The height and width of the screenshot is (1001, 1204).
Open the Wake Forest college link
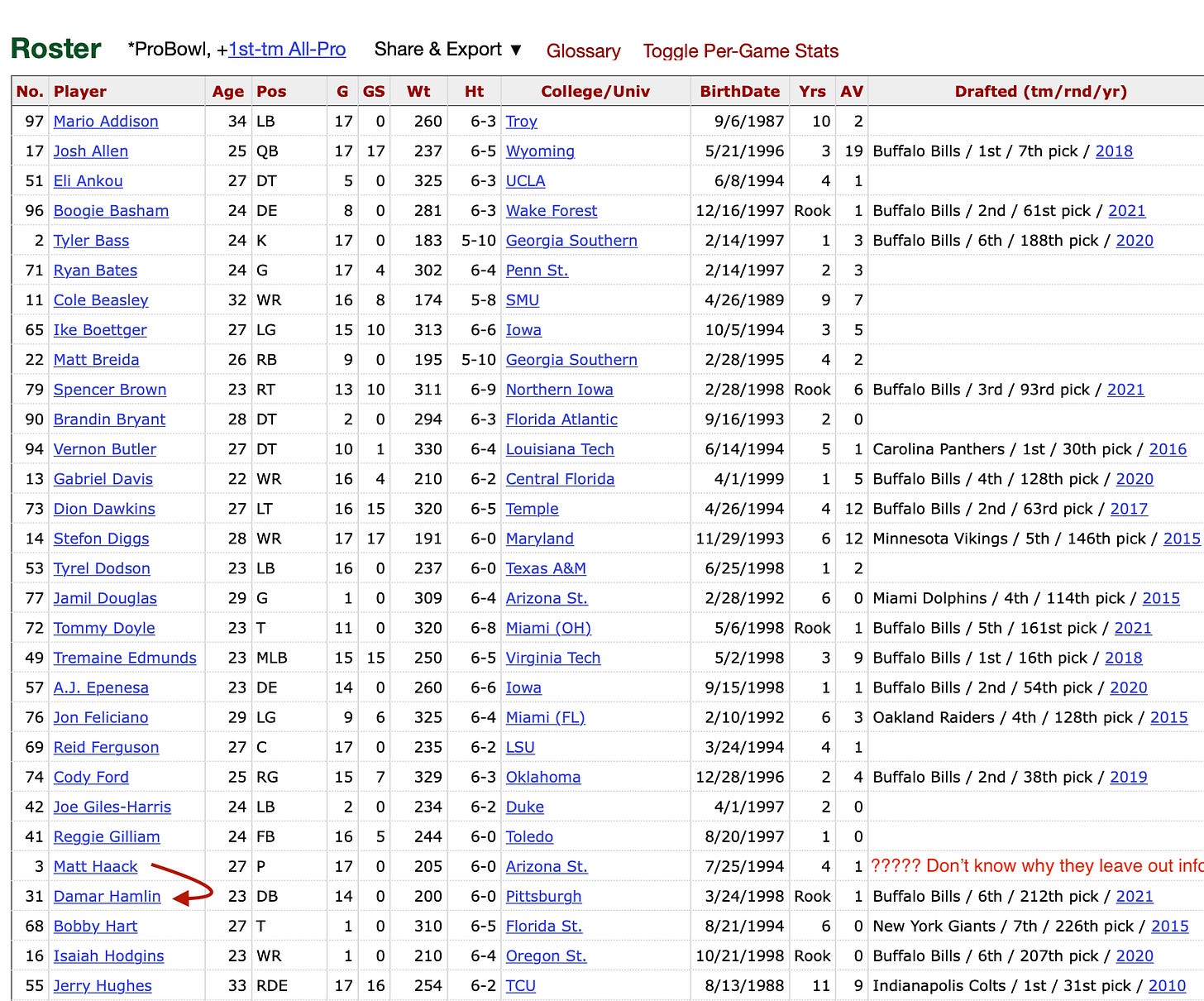552,211
